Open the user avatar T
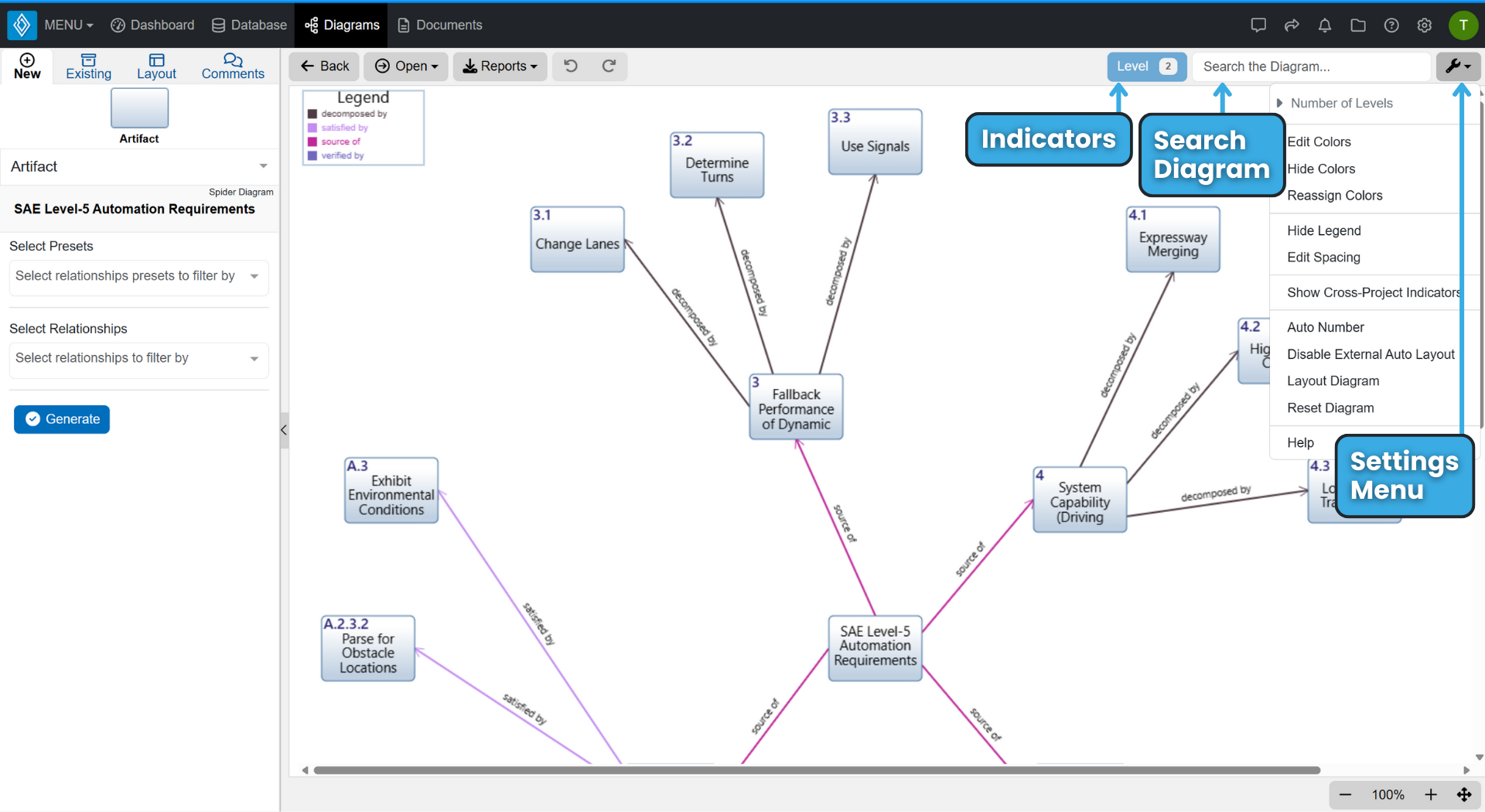The height and width of the screenshot is (812, 1485). (x=1463, y=25)
